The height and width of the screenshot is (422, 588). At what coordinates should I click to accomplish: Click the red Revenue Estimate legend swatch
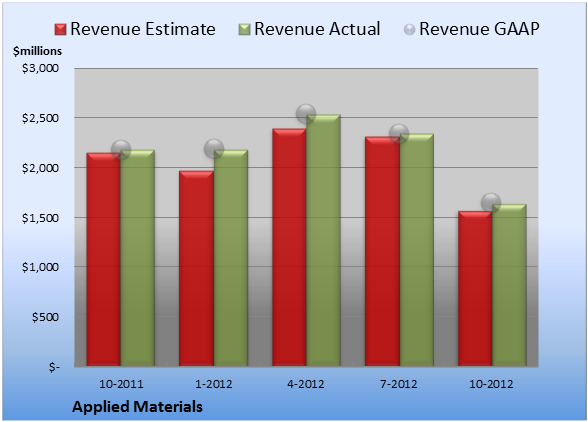[60, 29]
